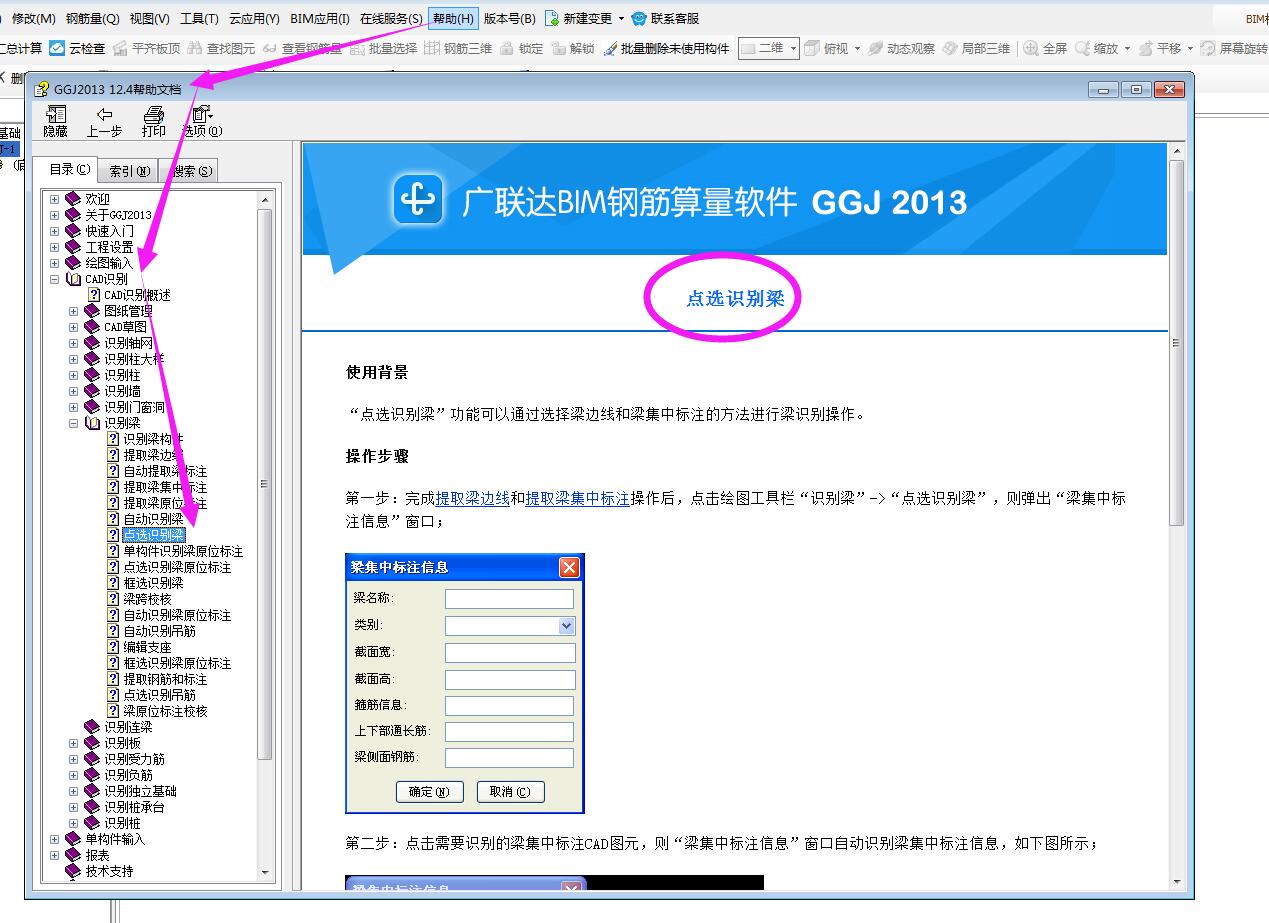Expand the 快速入门 tree node
Screen dimensions: 1269x923
(x=55, y=231)
